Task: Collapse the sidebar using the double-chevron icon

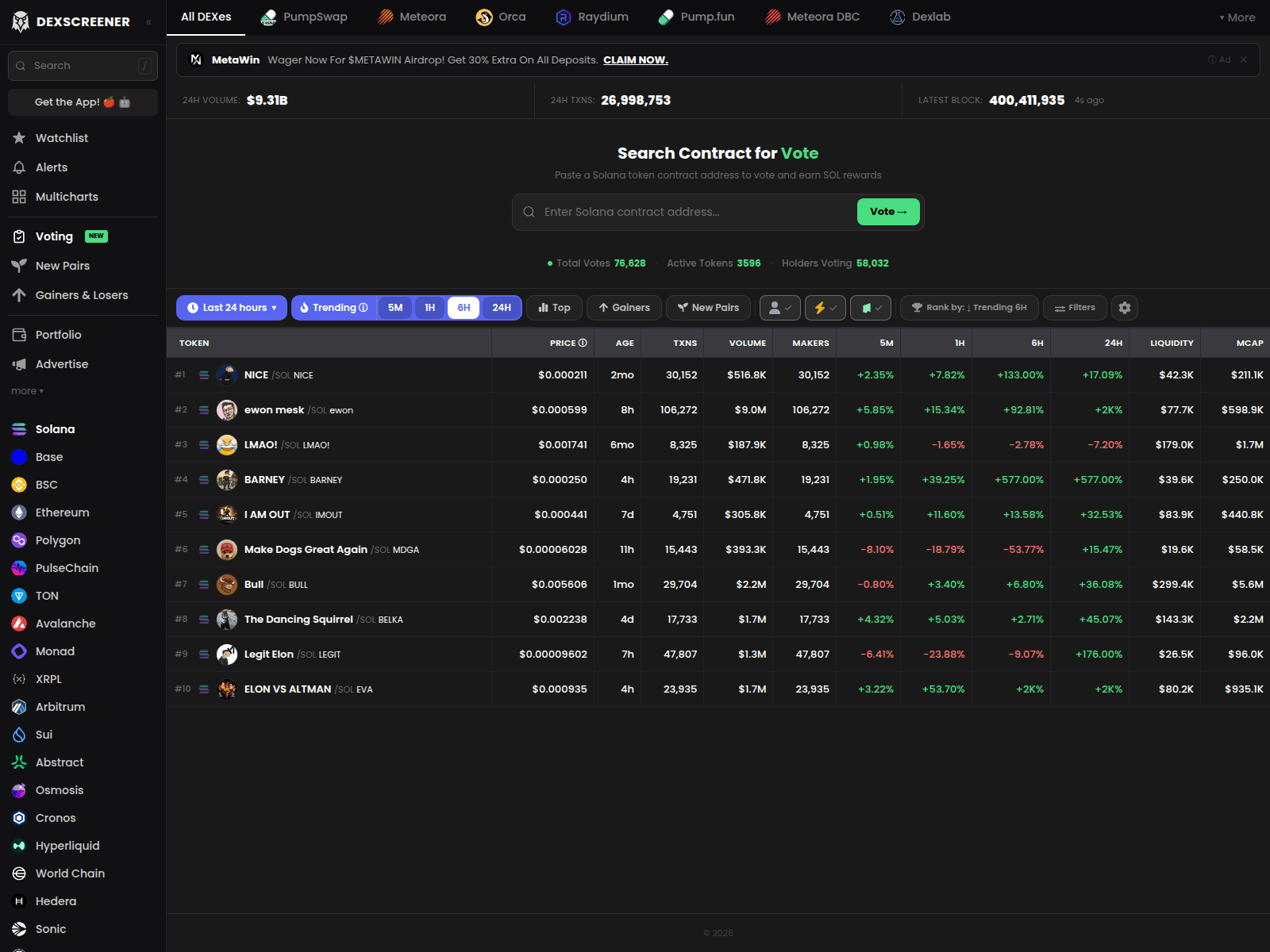Action: point(148,22)
